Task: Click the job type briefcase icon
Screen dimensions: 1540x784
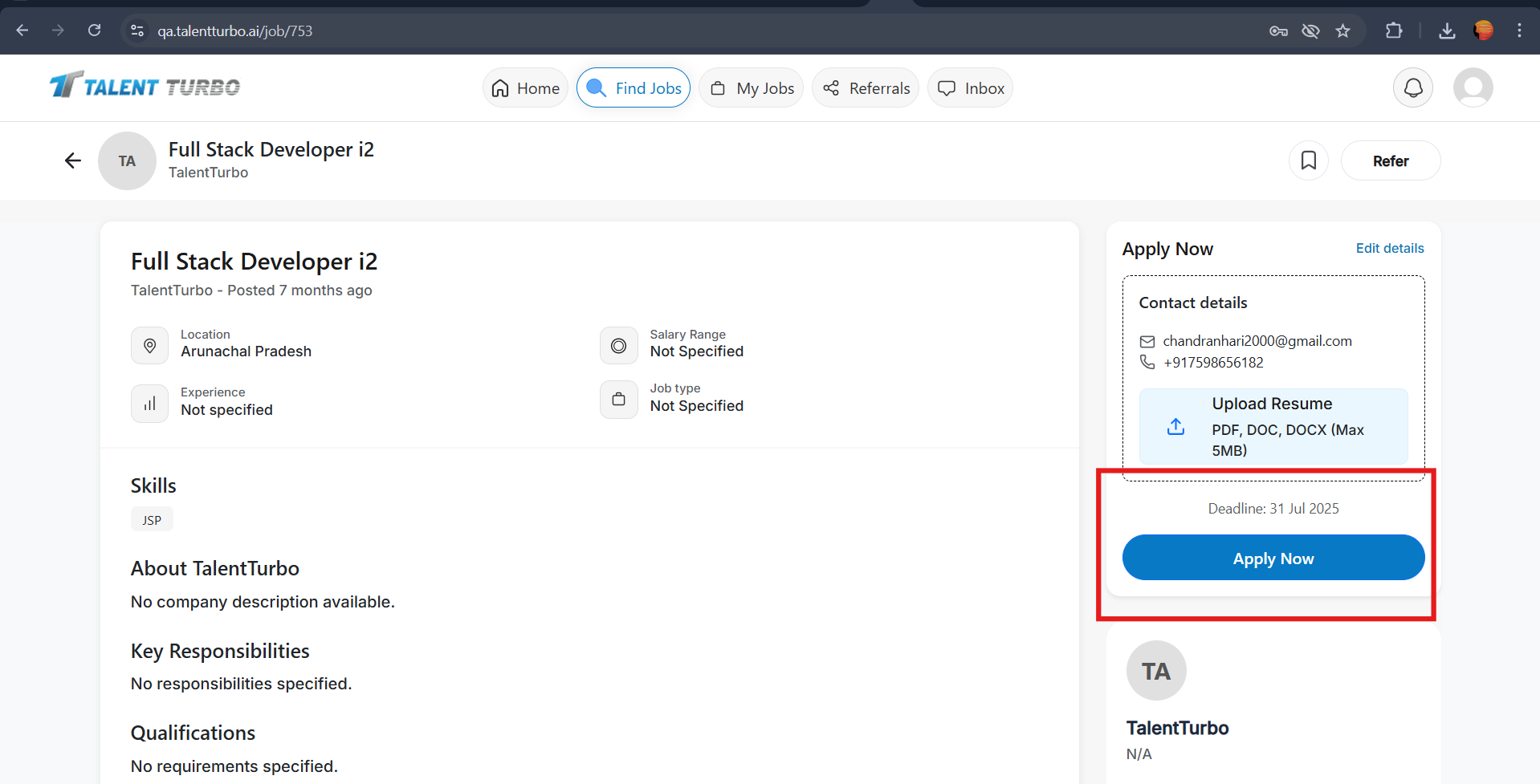Action: [x=618, y=399]
